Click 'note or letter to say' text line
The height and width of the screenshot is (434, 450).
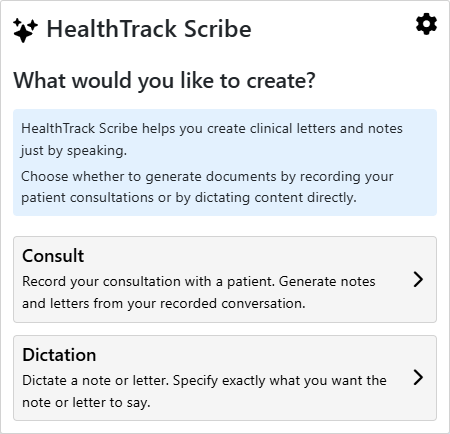pos(86,402)
